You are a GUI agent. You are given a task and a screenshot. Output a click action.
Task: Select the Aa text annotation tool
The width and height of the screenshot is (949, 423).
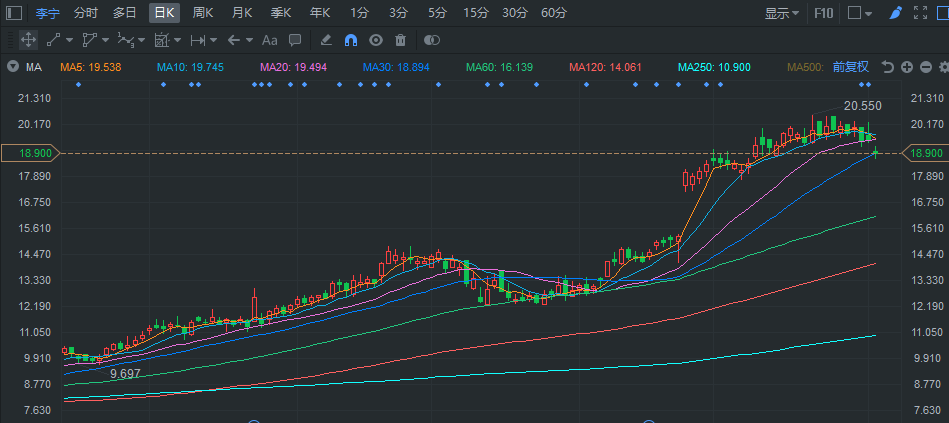click(x=269, y=41)
